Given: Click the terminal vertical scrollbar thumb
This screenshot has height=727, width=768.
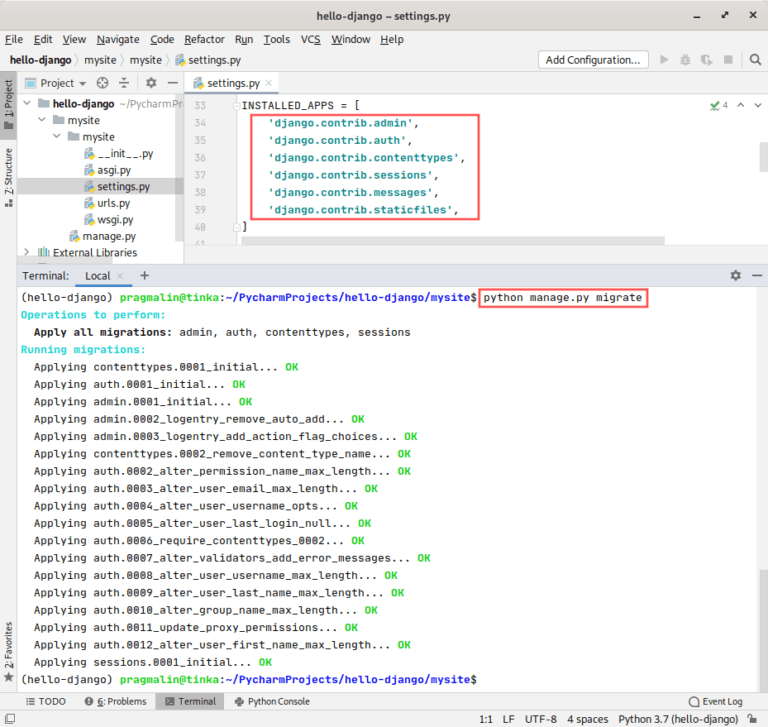Looking at the screenshot, I should pyautogui.click(x=762, y=630).
